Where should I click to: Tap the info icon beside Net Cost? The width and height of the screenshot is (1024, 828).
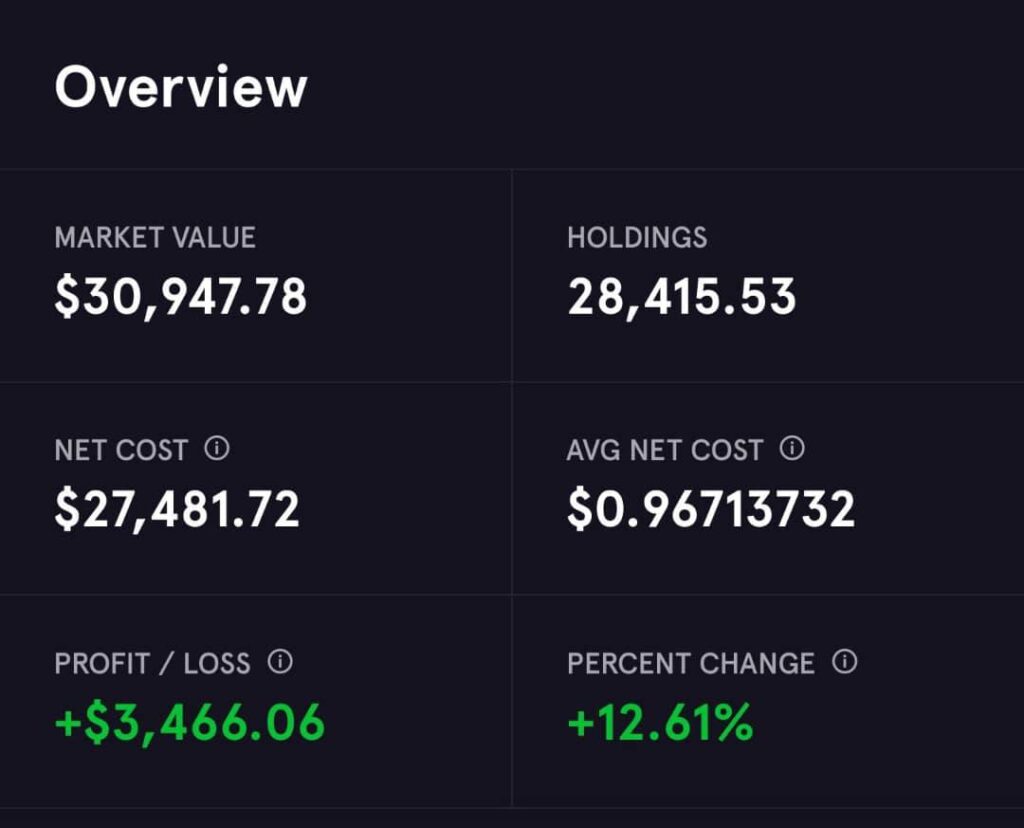(x=217, y=449)
